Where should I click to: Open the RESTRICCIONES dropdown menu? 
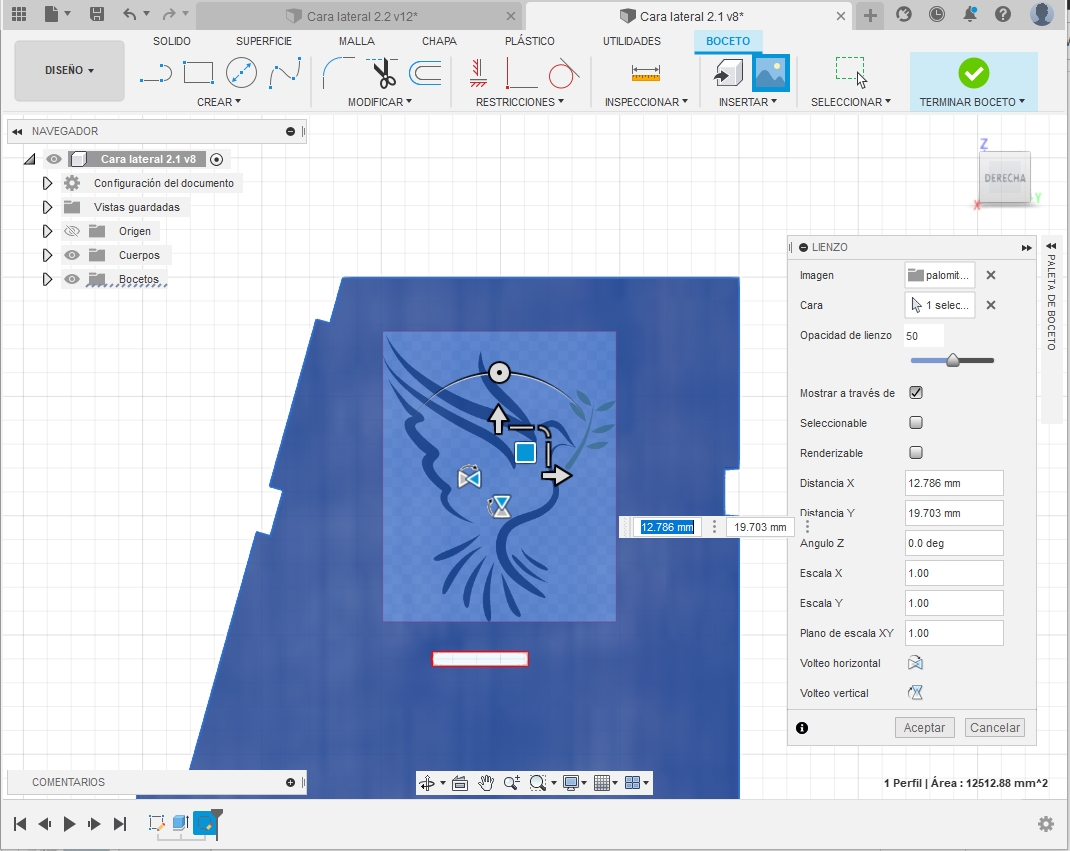520,102
